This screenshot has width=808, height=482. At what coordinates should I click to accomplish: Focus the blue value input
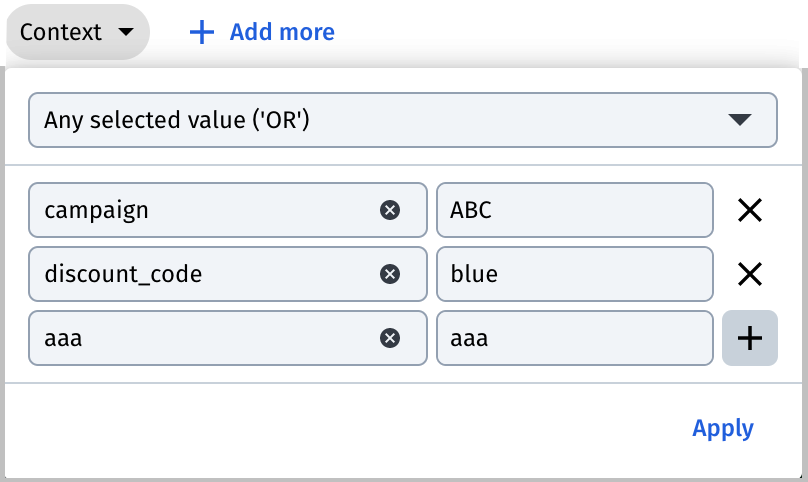tap(575, 274)
